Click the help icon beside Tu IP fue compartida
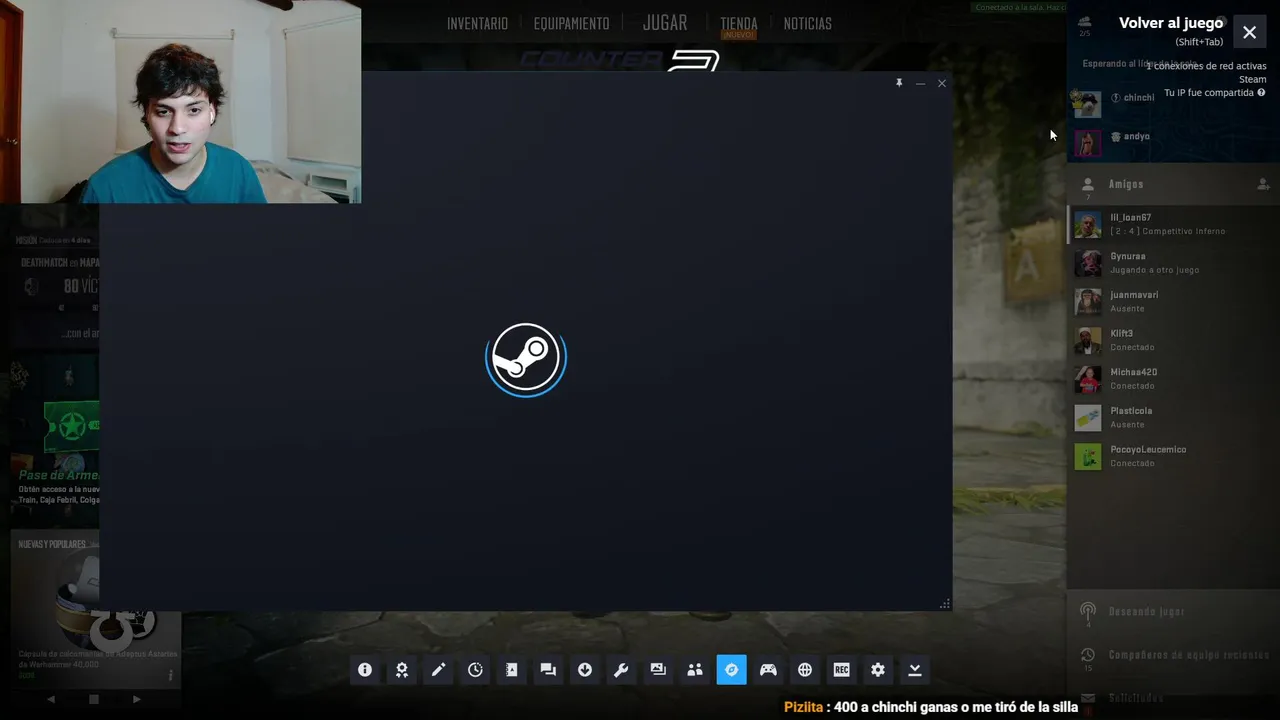1280x720 pixels. tap(1261, 93)
